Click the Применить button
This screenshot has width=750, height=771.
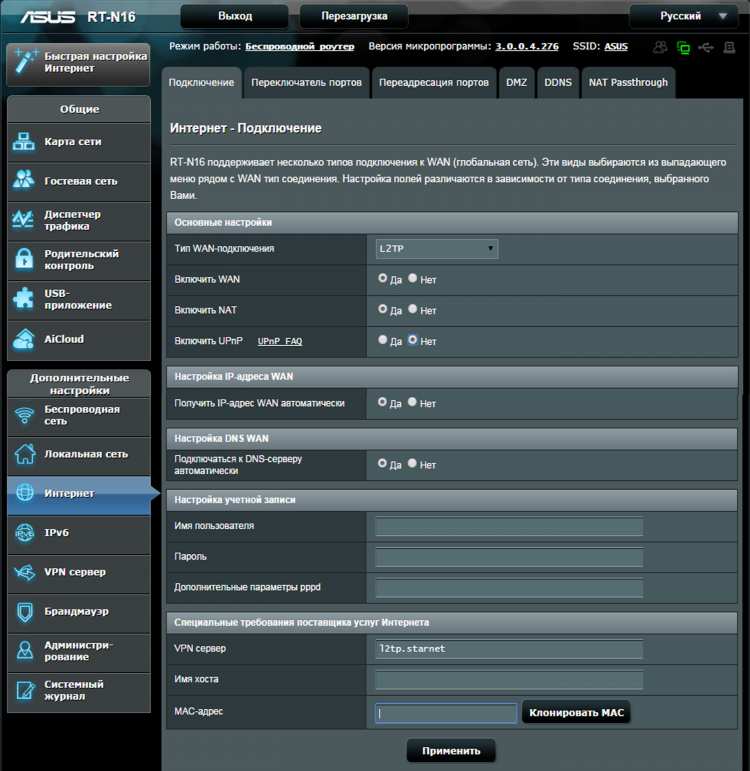click(451, 751)
